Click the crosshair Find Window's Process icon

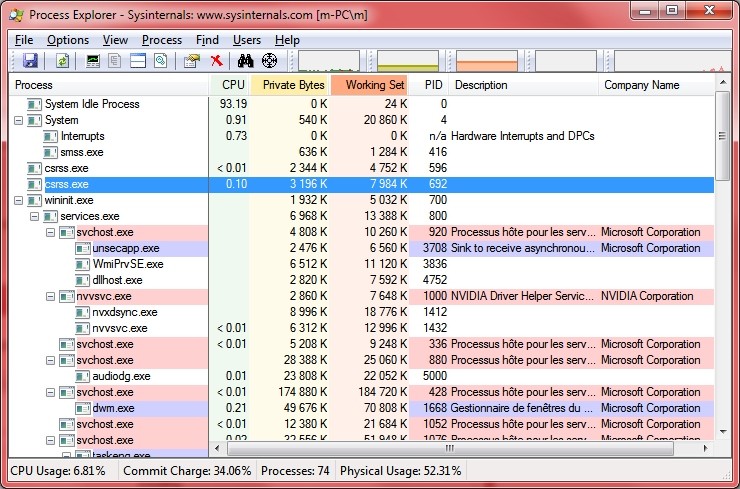coord(269,60)
